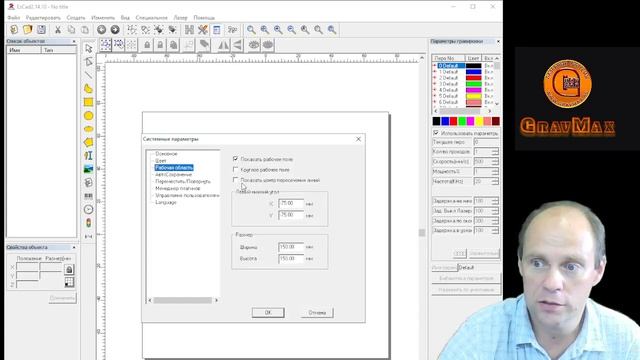Click the pen list scroll down arrow
The width and height of the screenshot is (640, 360).
497,104
